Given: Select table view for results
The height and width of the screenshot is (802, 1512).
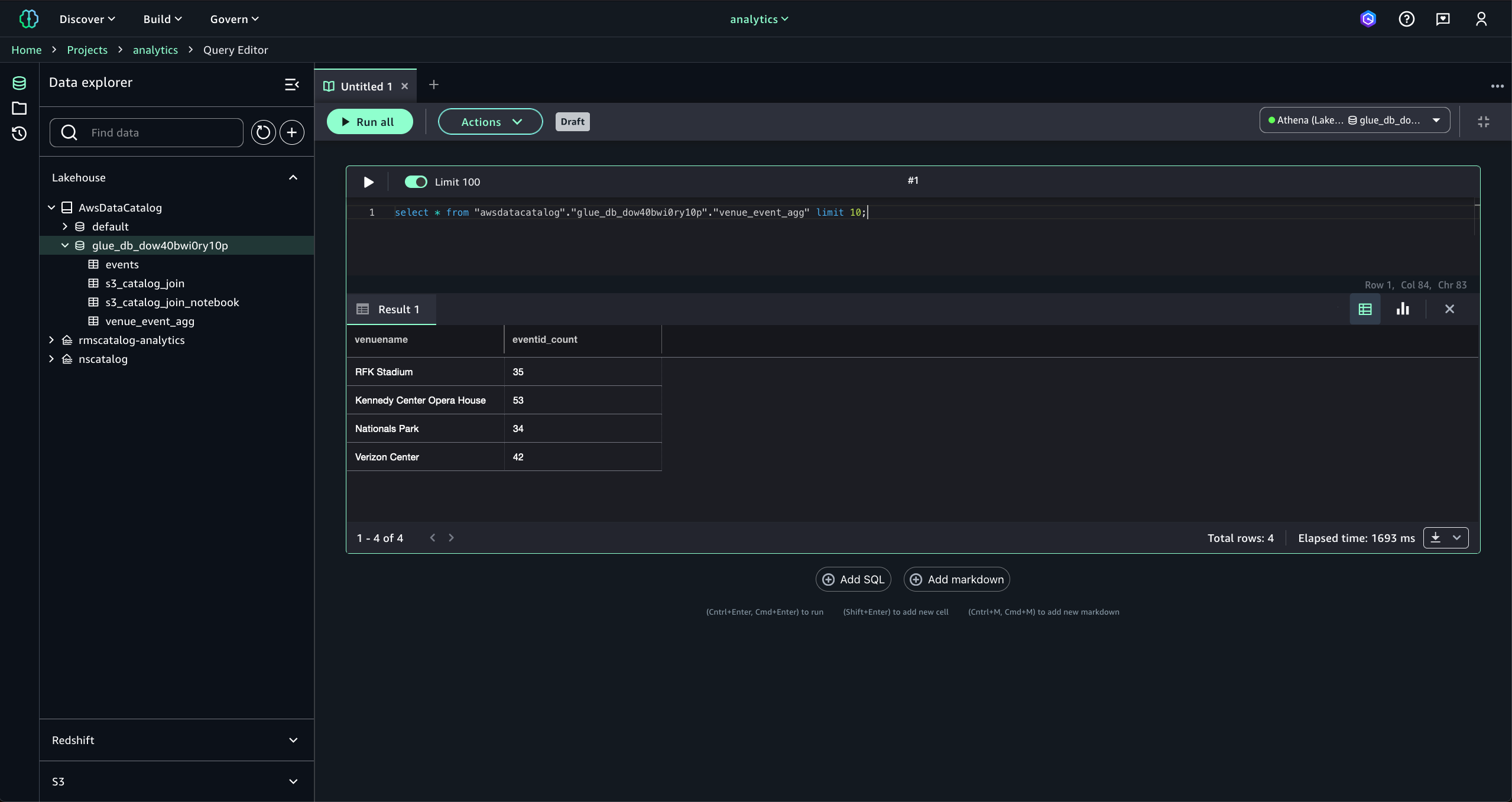Looking at the screenshot, I should (1365, 309).
